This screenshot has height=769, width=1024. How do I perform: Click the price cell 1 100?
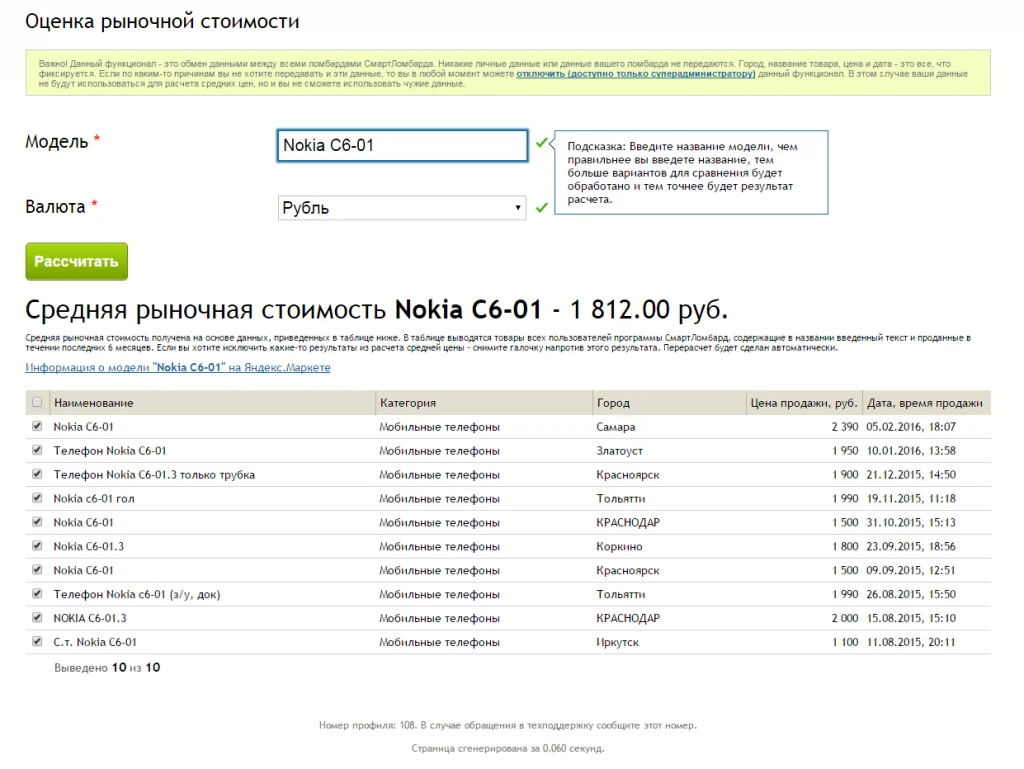[845, 642]
